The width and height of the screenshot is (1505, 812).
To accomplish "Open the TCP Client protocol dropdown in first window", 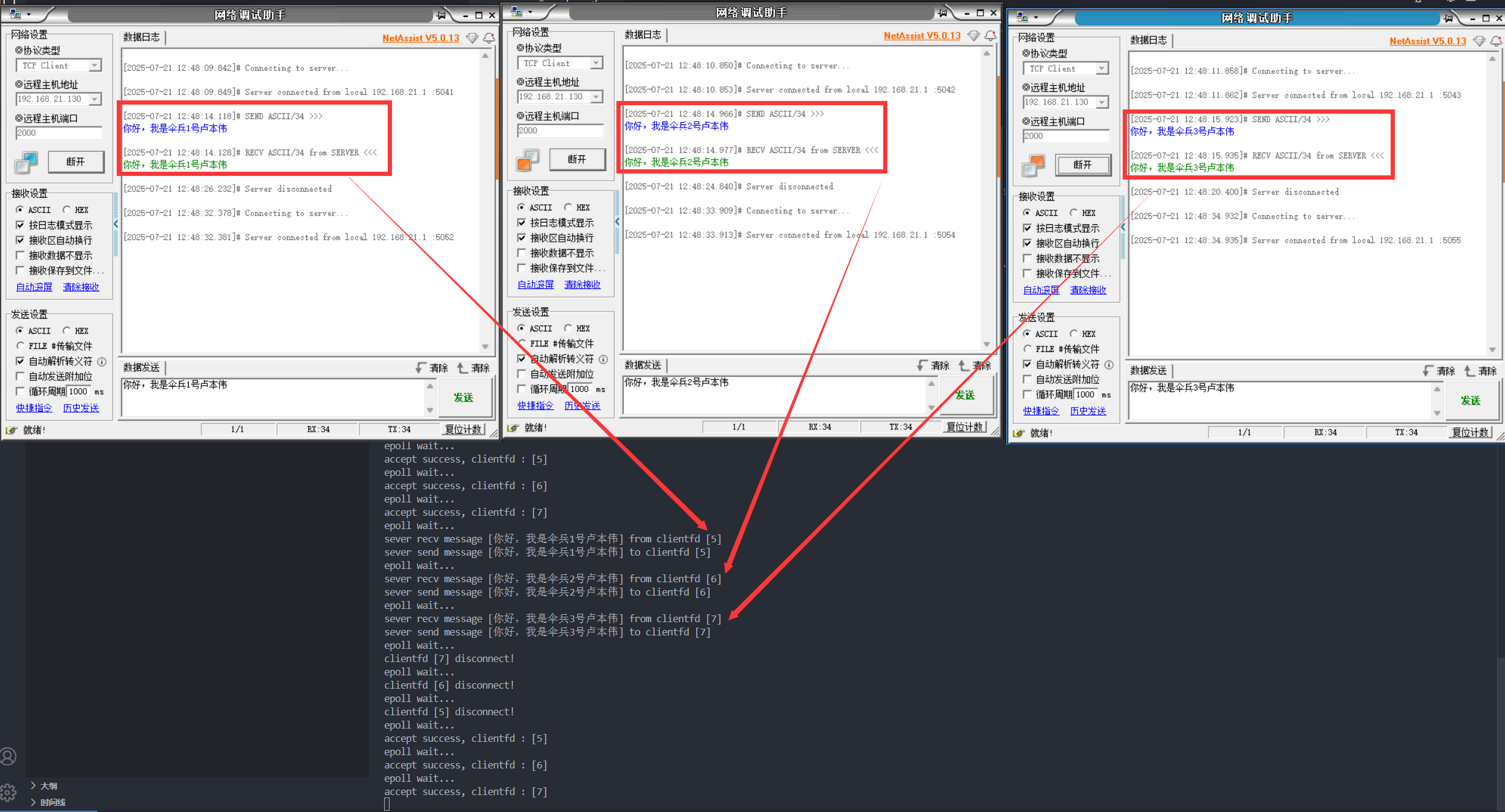I will pyautogui.click(x=94, y=65).
